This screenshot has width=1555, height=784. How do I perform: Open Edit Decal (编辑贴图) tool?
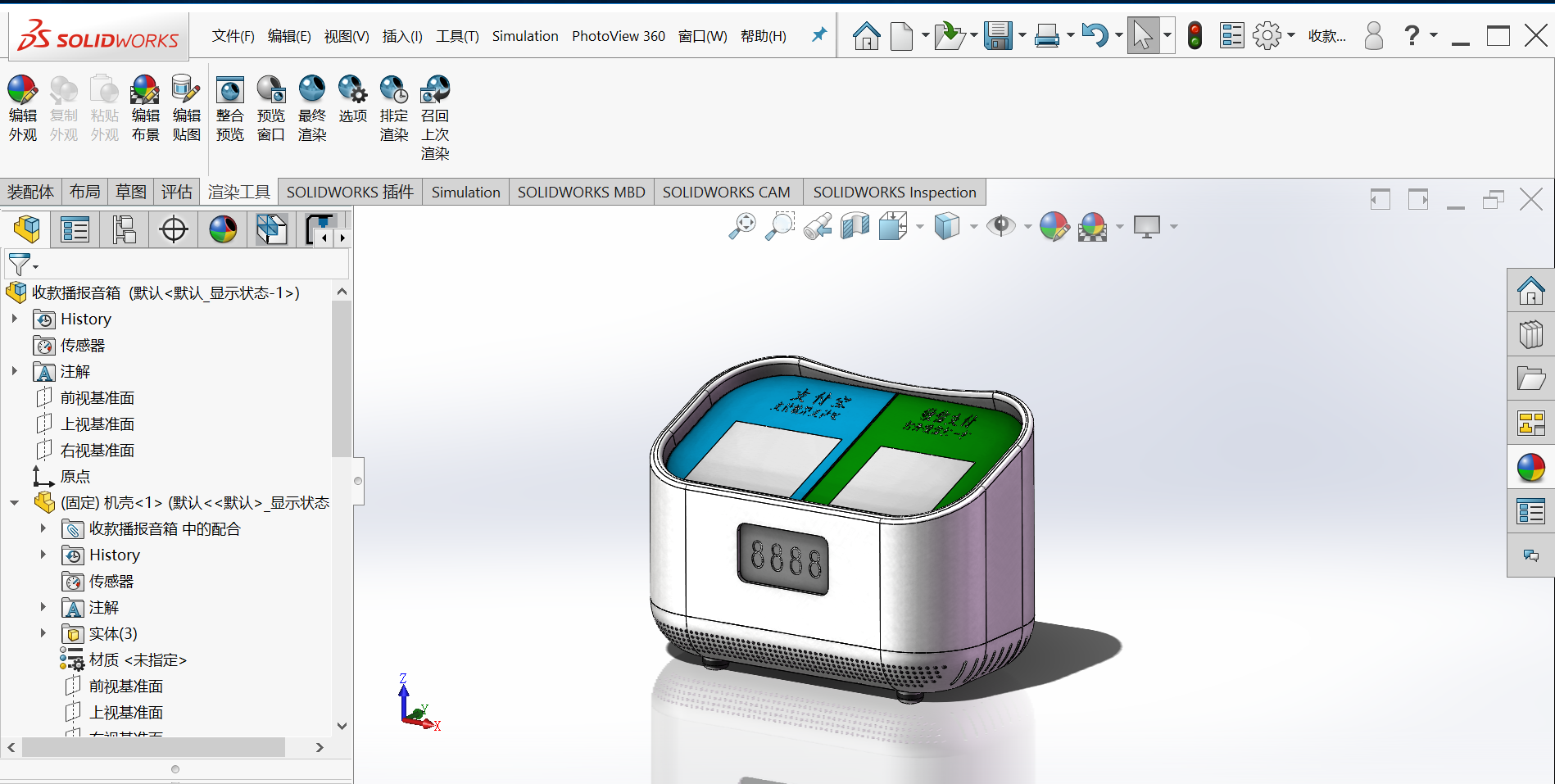click(186, 108)
